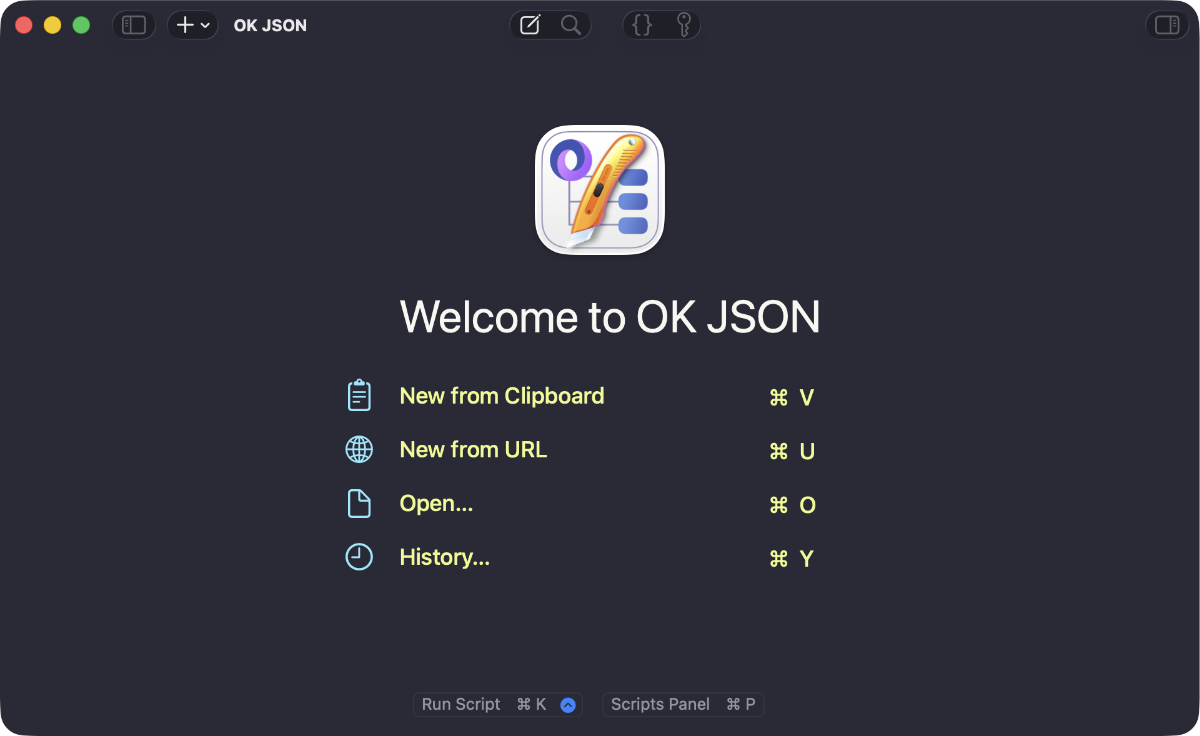Screen dimensions: 1200x736
Task: Click the OK JSON window title
Action: tap(270, 26)
